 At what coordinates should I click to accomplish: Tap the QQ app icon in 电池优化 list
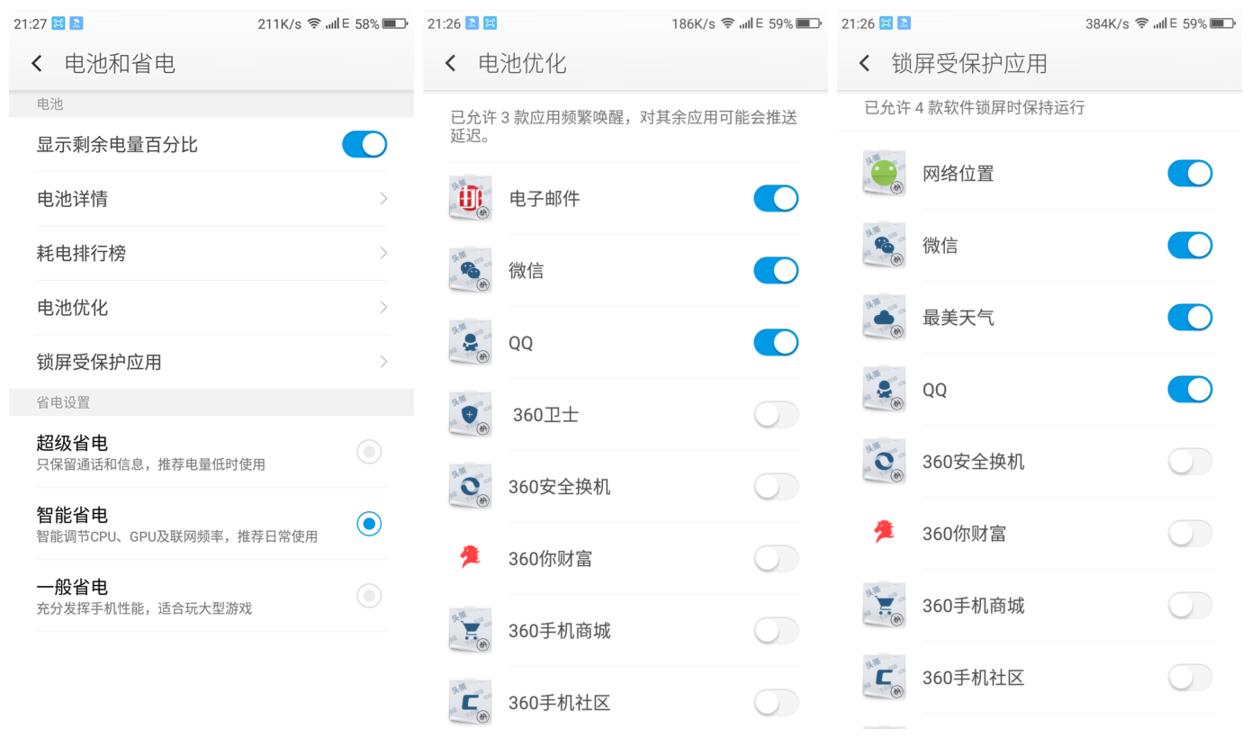tap(470, 342)
